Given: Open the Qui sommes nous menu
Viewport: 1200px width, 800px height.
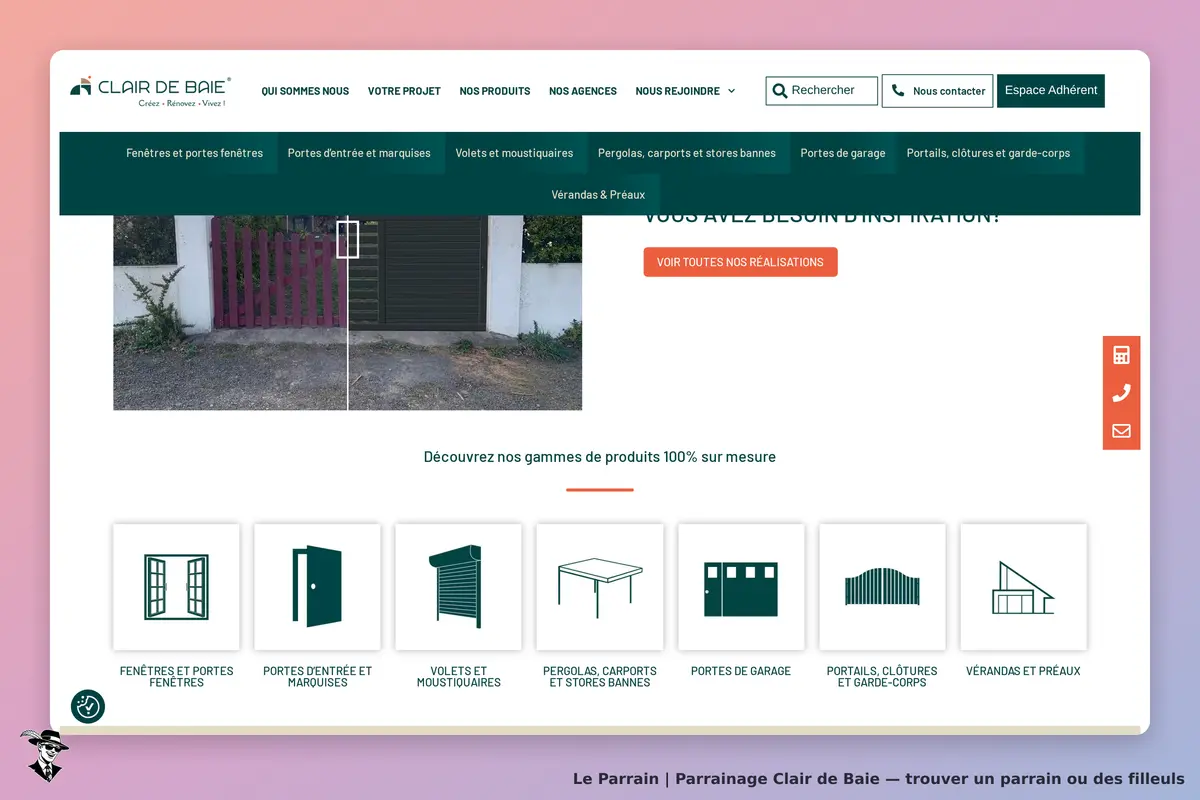Looking at the screenshot, I should tap(305, 91).
